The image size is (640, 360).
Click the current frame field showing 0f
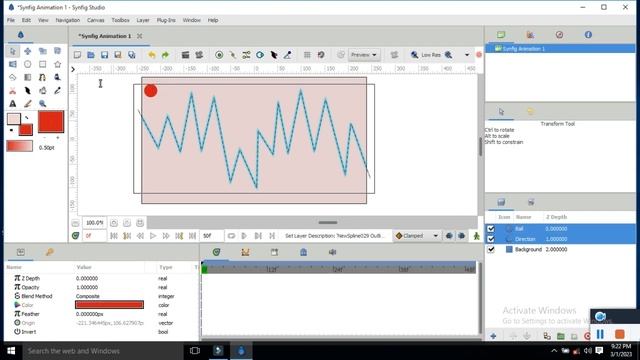[x=94, y=236]
